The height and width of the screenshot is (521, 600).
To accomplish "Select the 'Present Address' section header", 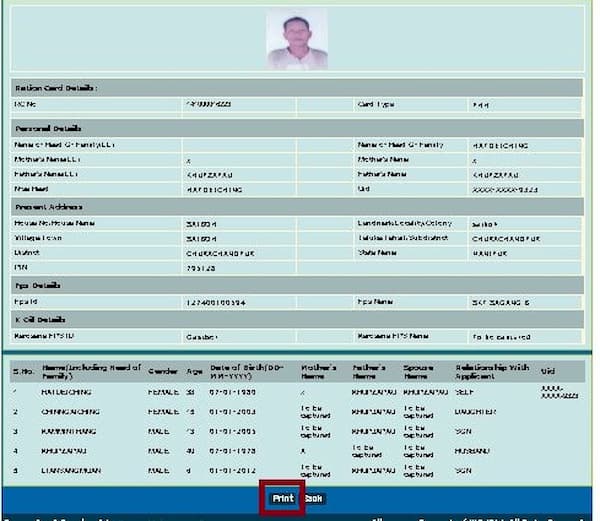I will [x=297, y=207].
